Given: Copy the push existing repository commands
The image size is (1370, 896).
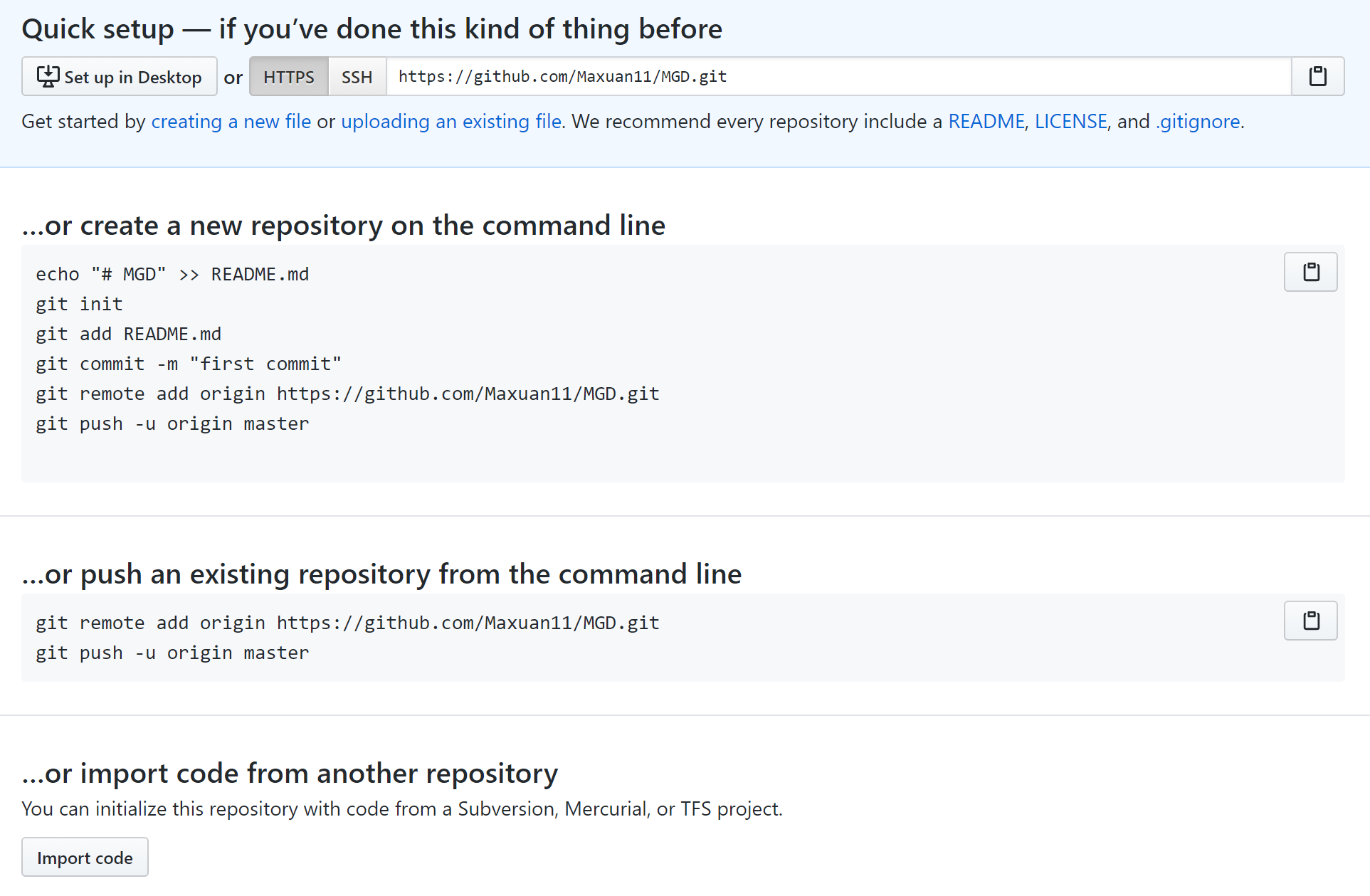Looking at the screenshot, I should (x=1310, y=621).
